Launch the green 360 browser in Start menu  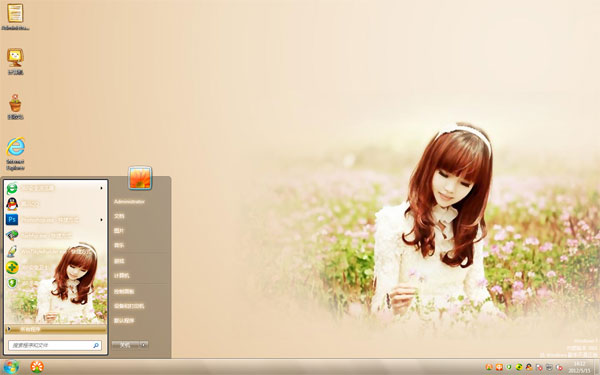pos(12,188)
